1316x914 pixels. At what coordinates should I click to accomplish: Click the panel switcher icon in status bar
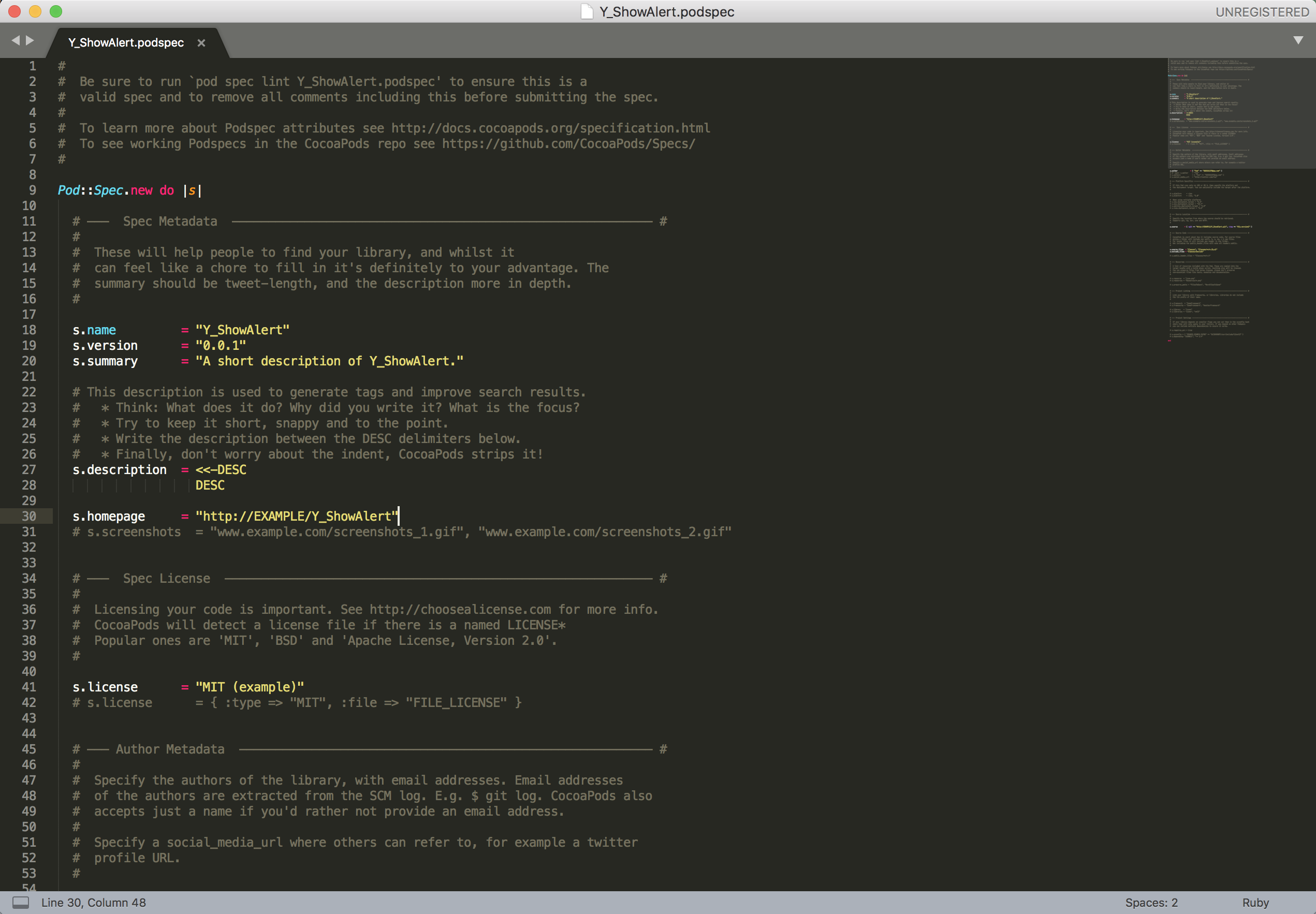click(x=21, y=903)
